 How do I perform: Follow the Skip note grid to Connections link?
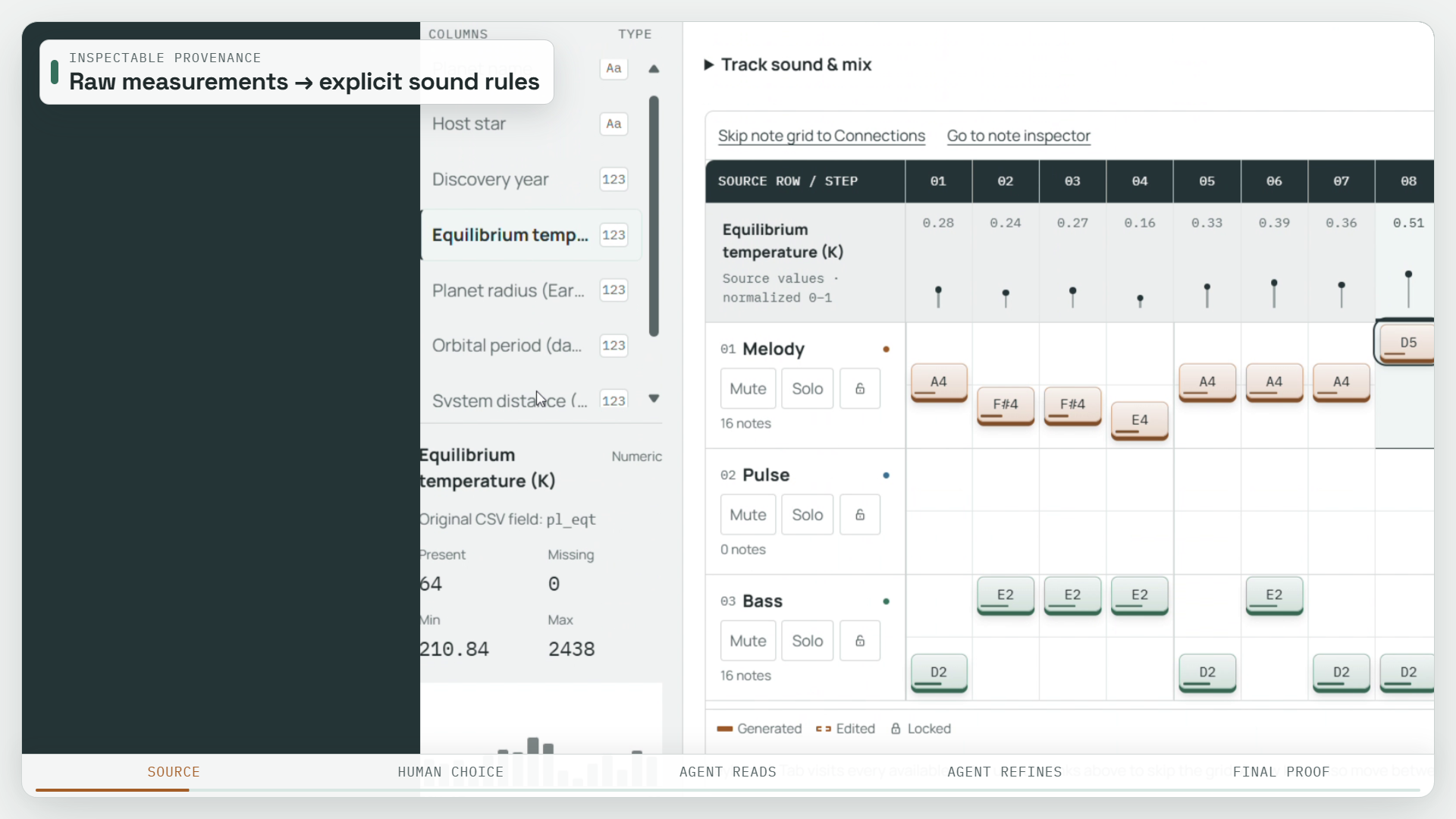(821, 136)
